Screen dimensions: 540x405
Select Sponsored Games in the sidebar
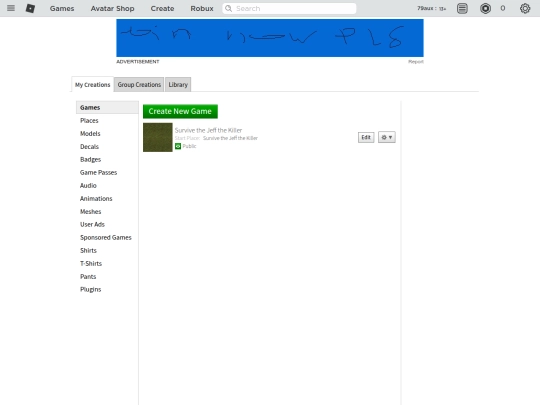pos(106,238)
